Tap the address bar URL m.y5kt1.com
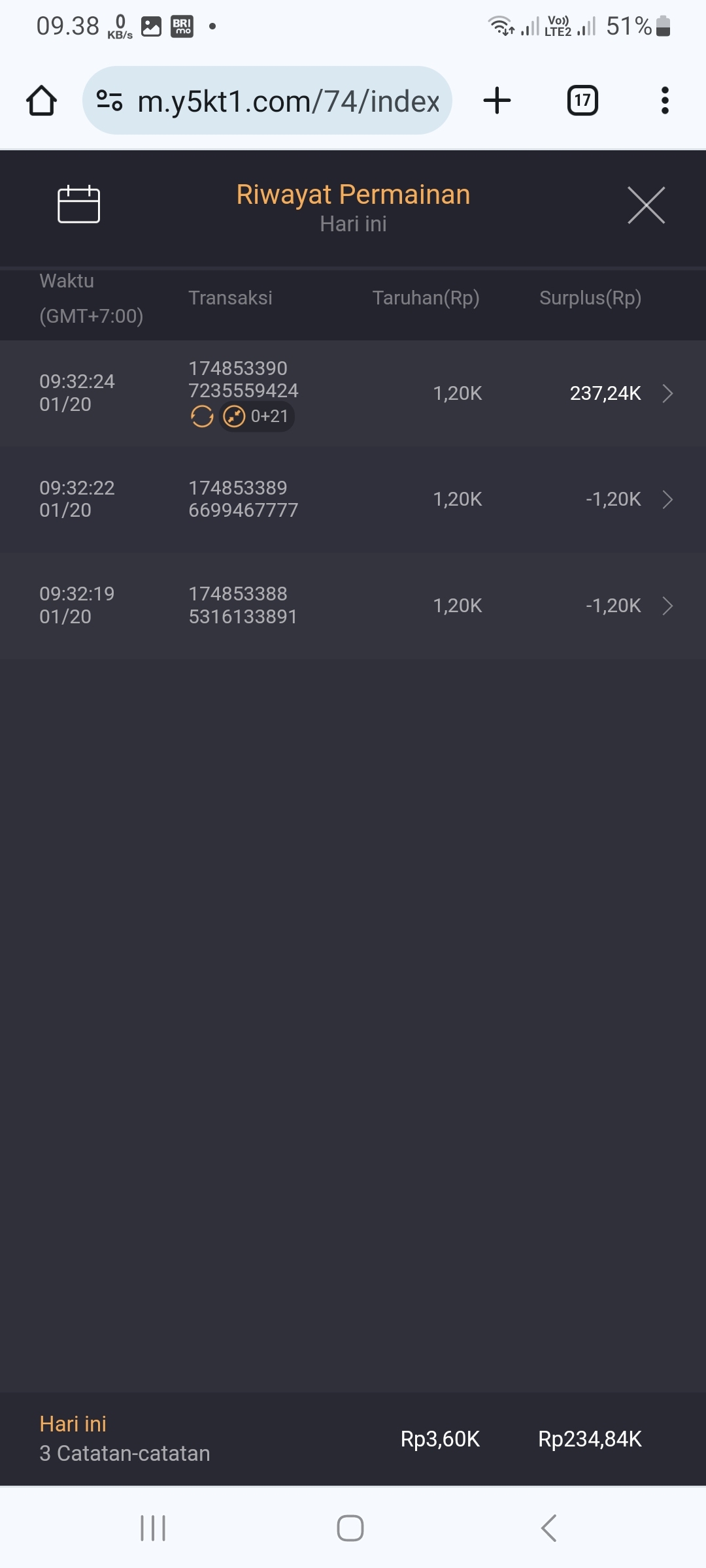This screenshot has height=1568, width=706. tap(288, 101)
